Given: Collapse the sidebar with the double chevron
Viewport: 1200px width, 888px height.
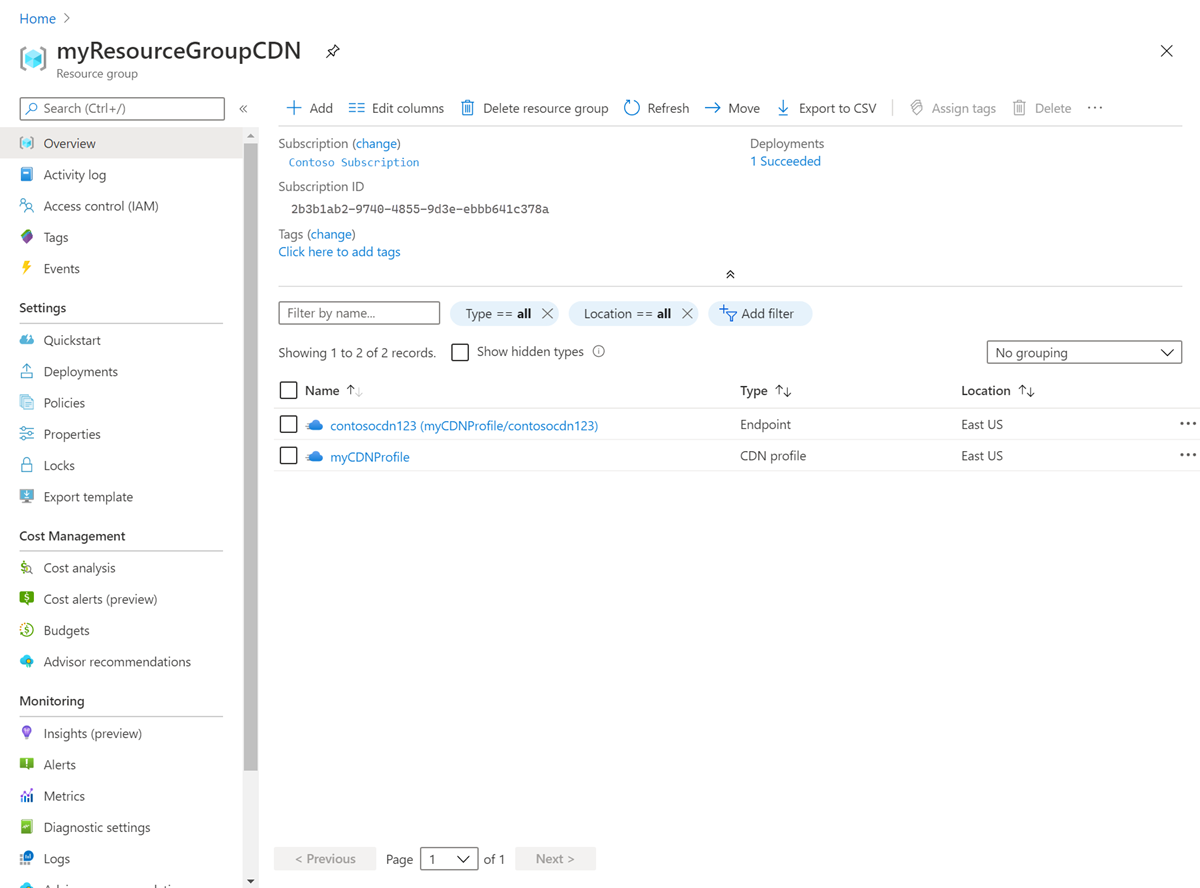Looking at the screenshot, I should [243, 108].
